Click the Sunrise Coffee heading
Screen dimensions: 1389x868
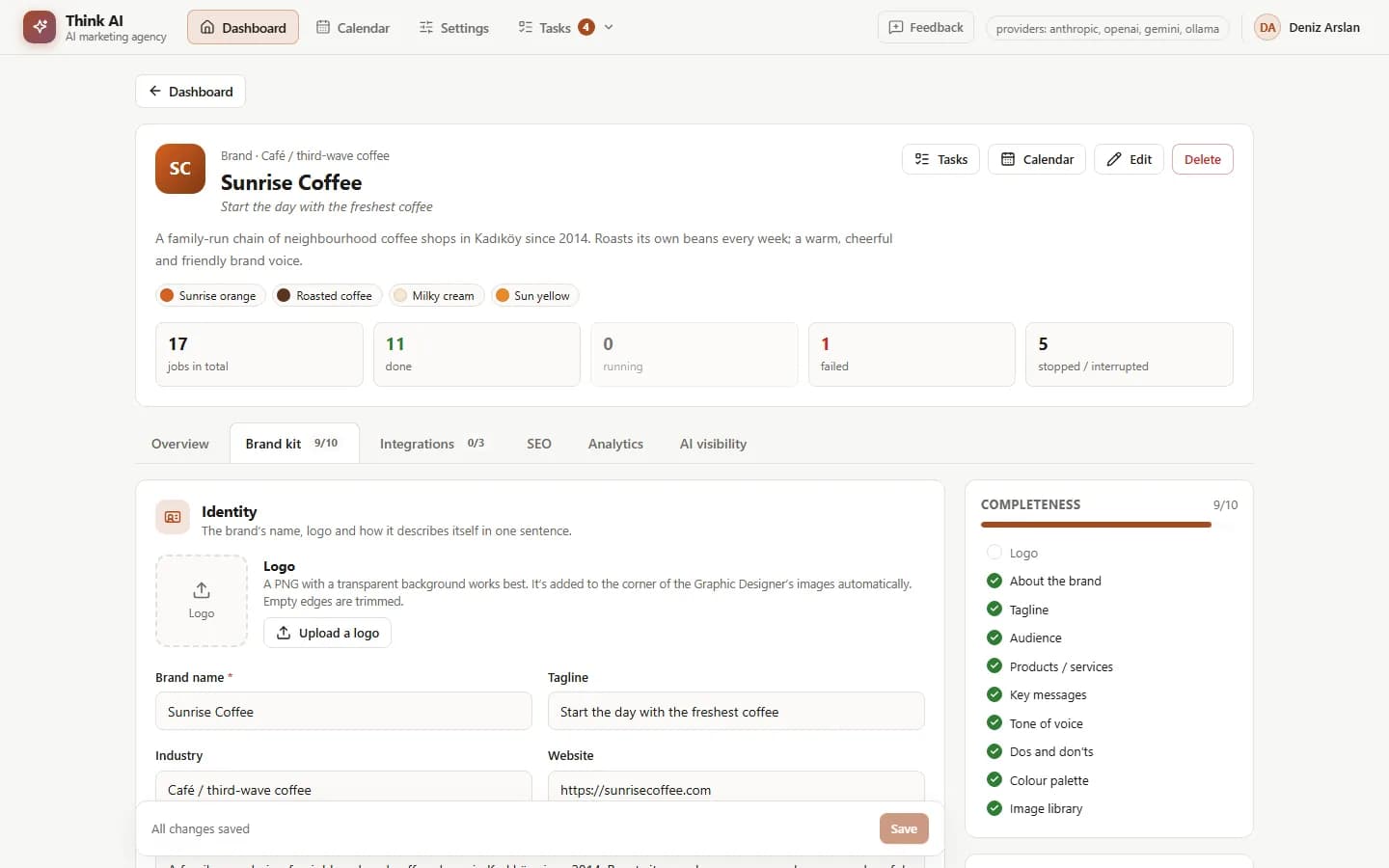[291, 182]
